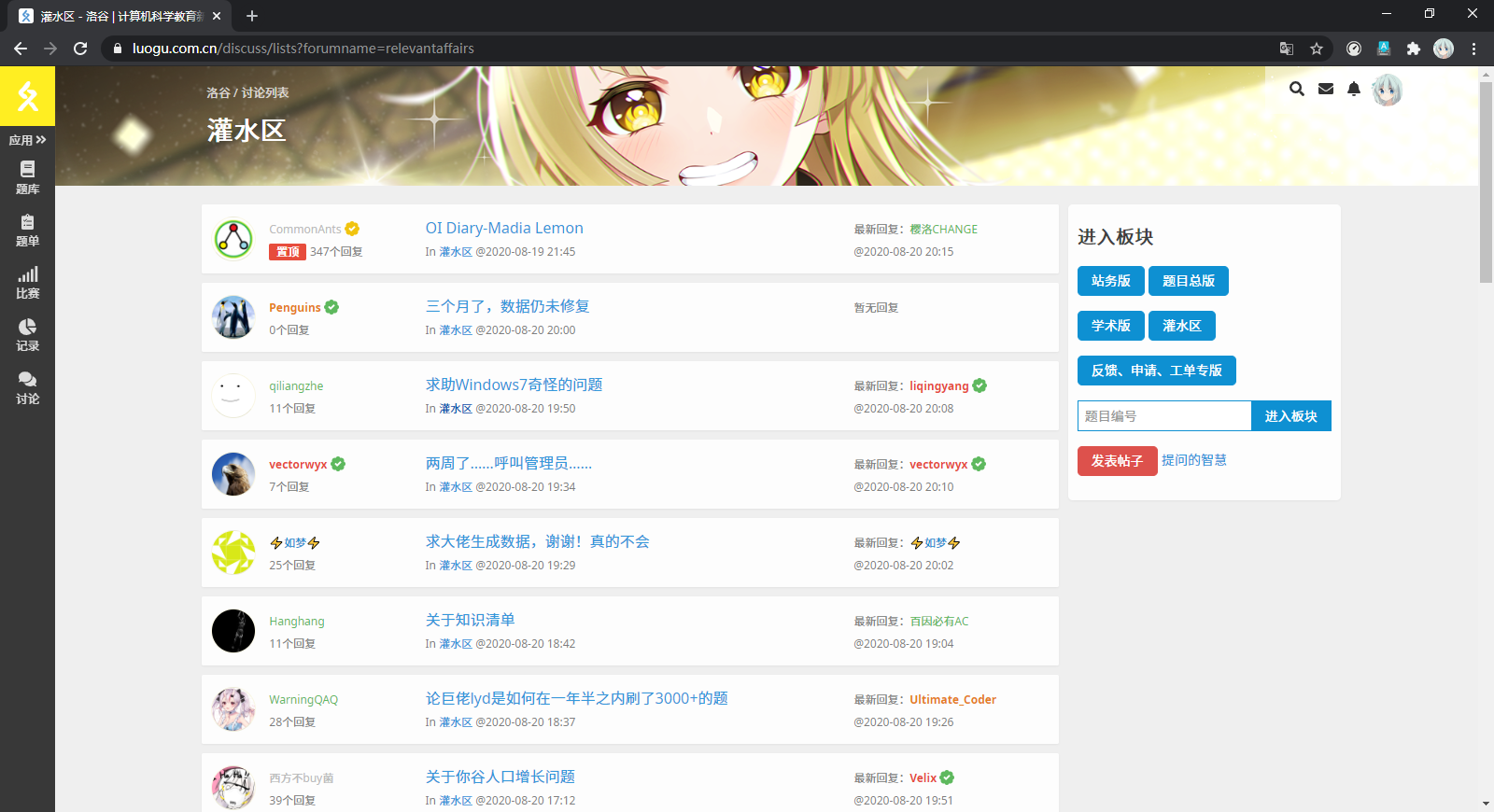Open the 题库 problem library

point(27,177)
